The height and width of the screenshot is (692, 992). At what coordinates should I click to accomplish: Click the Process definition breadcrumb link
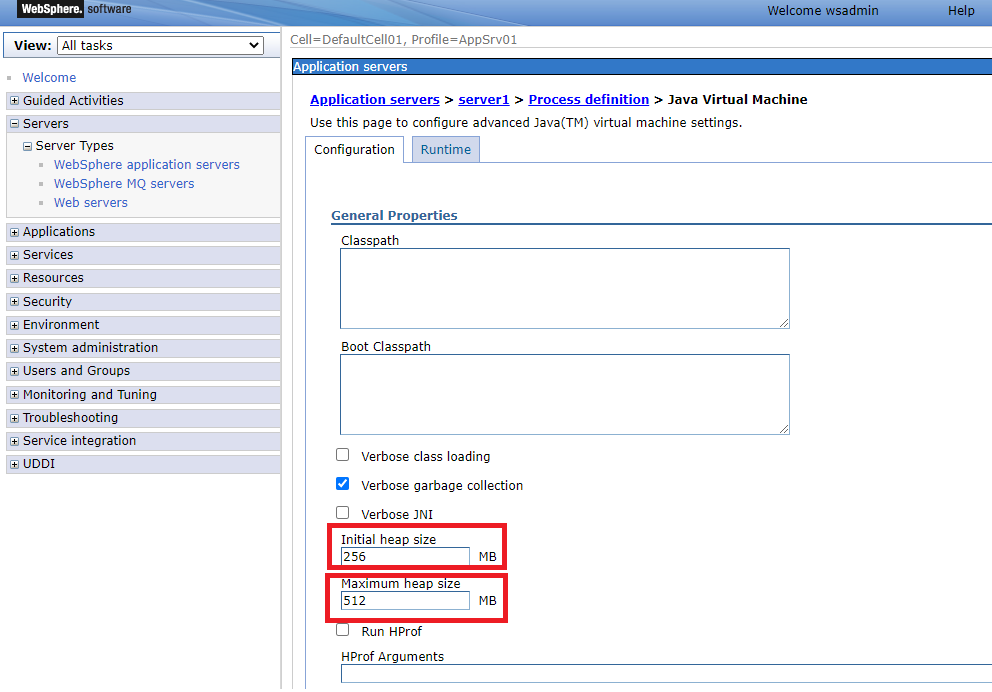588,99
